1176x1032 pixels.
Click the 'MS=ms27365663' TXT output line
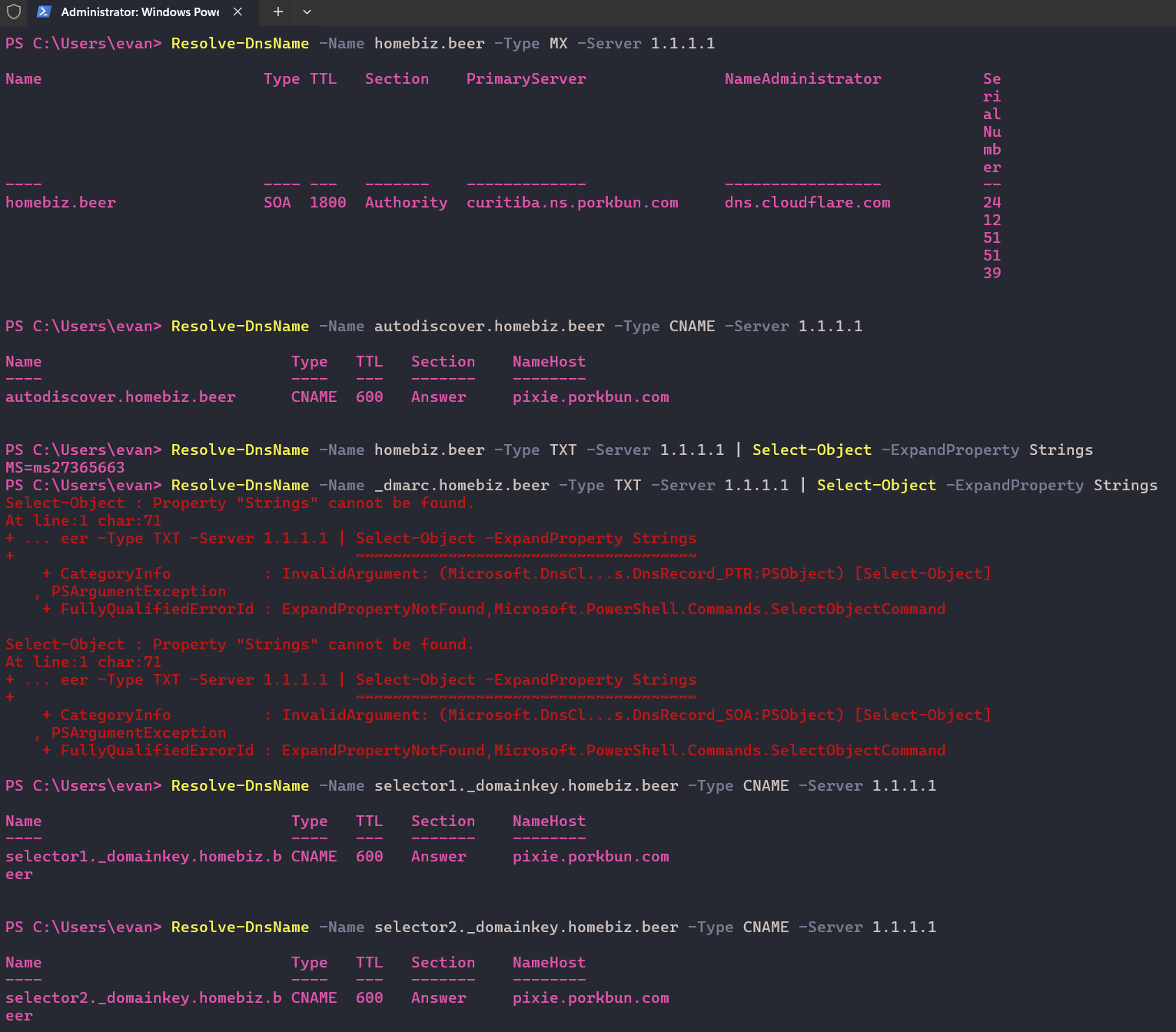pos(65,467)
